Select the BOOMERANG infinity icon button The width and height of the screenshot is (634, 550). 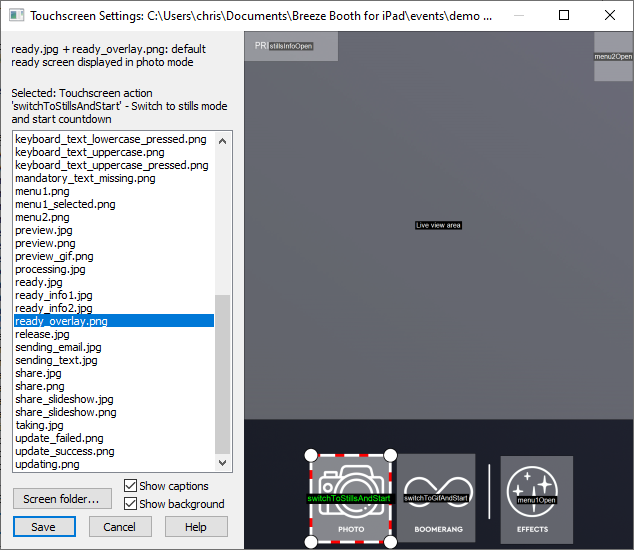(437, 498)
